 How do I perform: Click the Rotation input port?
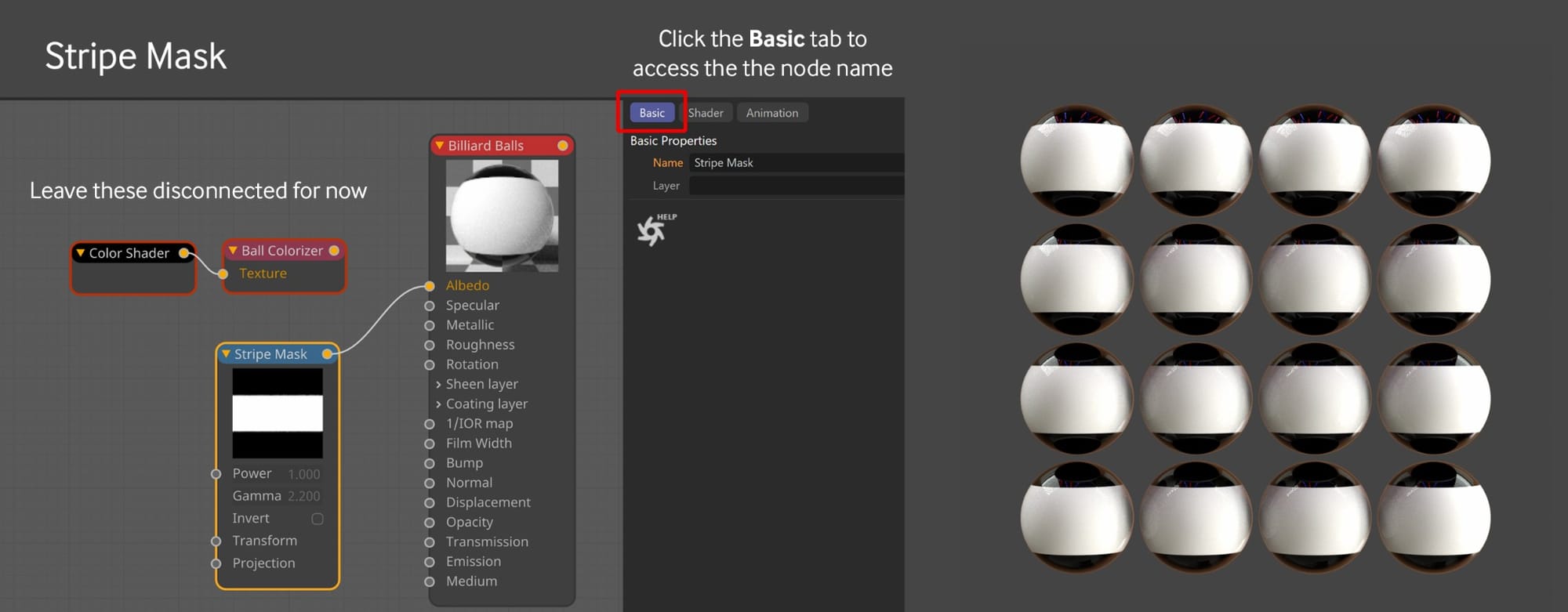430,364
